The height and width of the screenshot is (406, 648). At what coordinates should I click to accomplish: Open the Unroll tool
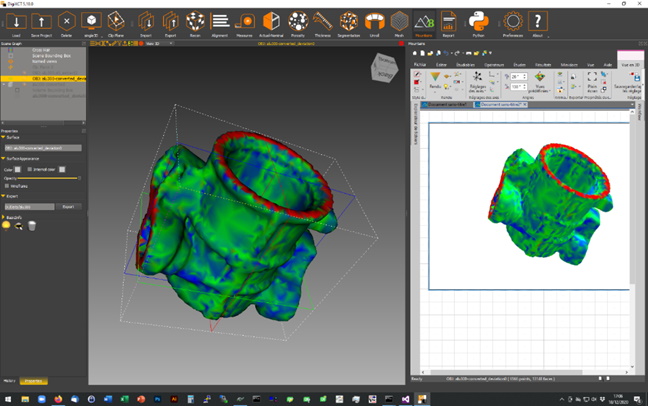pyautogui.click(x=374, y=21)
